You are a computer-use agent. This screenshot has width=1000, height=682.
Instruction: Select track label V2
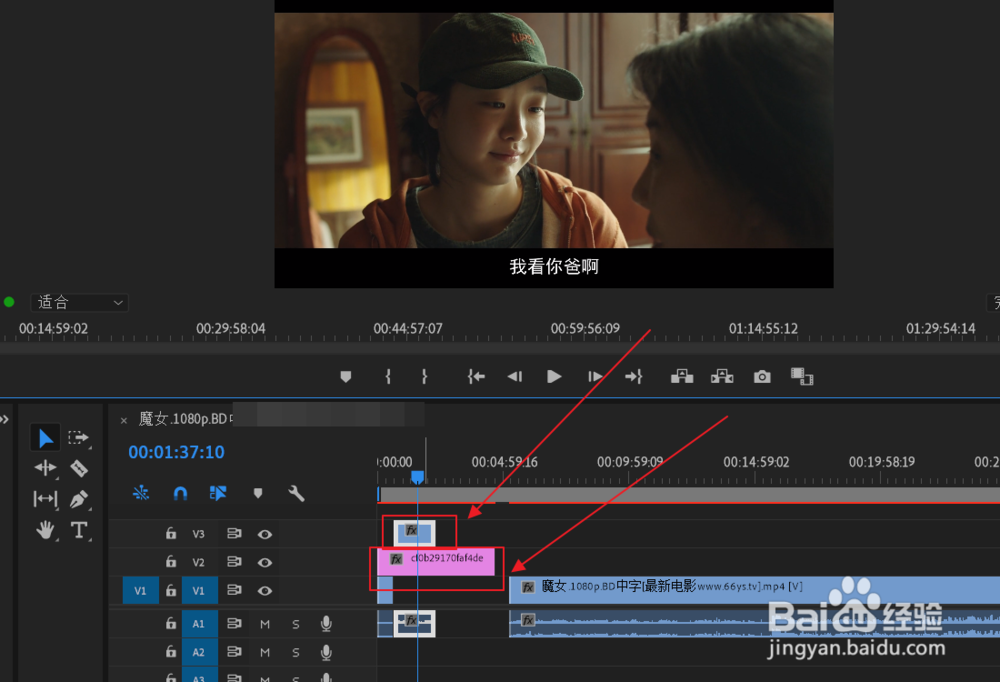pyautogui.click(x=198, y=562)
